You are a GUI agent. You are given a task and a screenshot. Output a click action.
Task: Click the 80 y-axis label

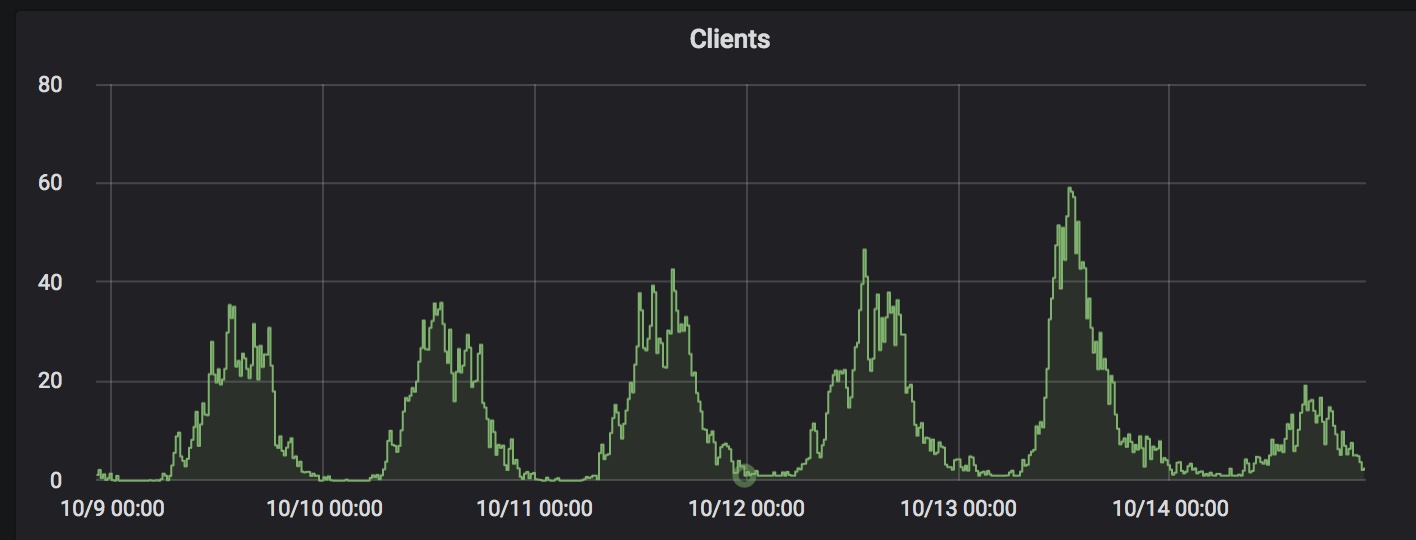(50, 85)
